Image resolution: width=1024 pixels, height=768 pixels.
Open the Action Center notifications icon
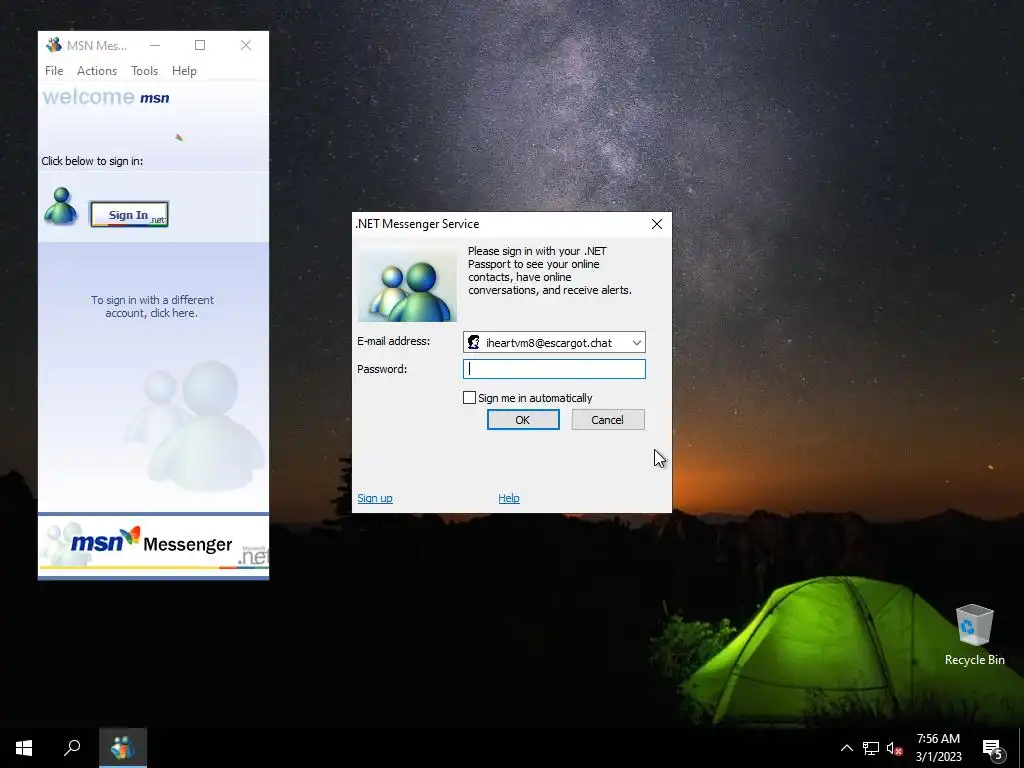993,749
